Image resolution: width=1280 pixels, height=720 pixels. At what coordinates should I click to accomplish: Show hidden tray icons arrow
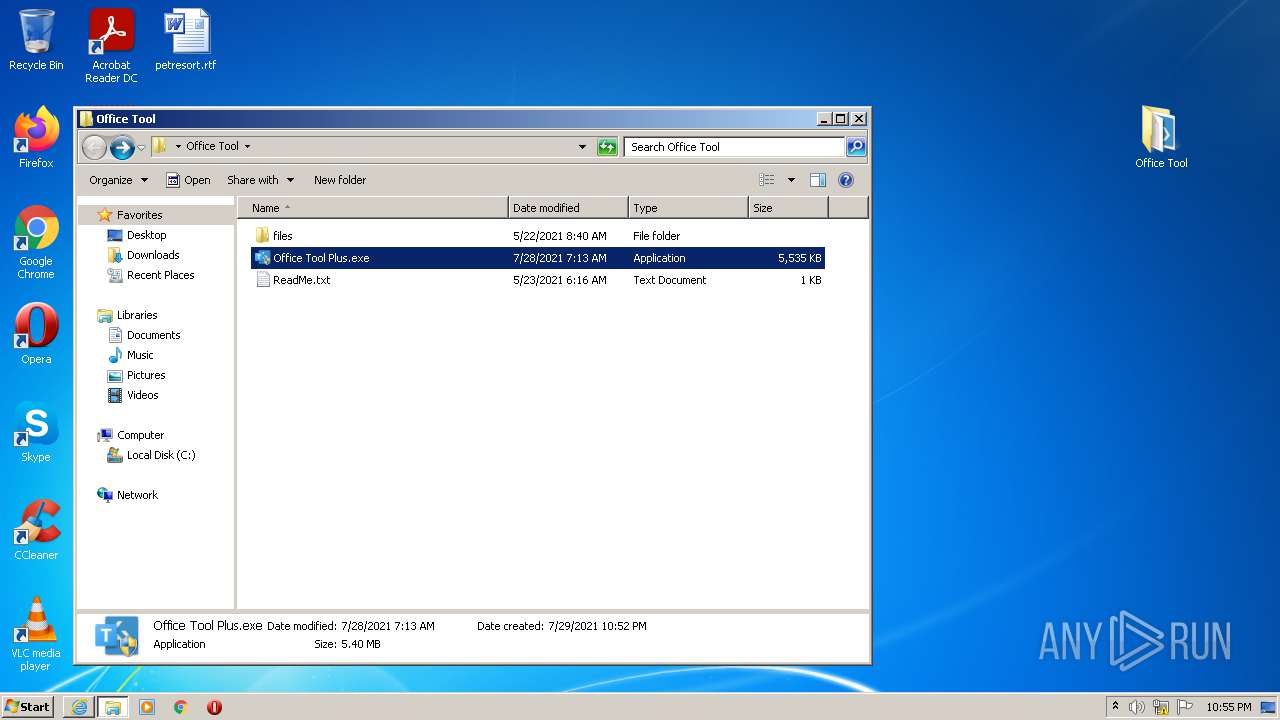[1115, 706]
